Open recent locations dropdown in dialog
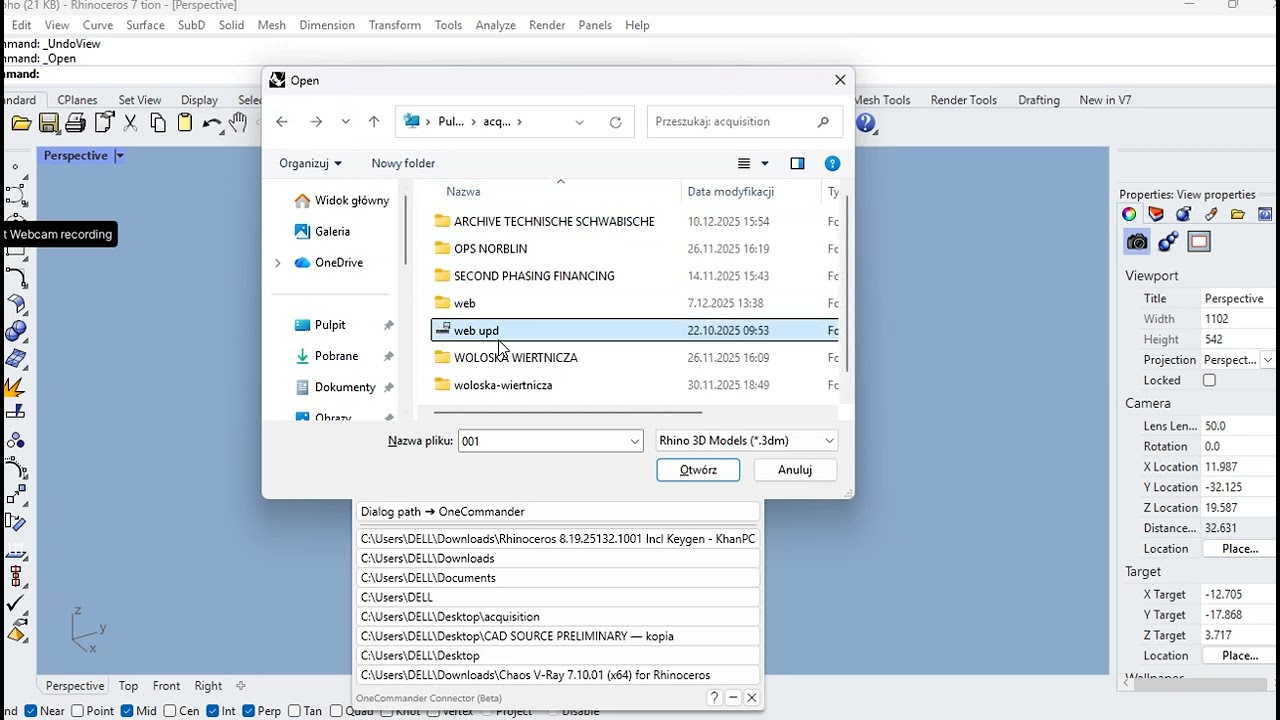This screenshot has height=720, width=1280. (x=345, y=122)
